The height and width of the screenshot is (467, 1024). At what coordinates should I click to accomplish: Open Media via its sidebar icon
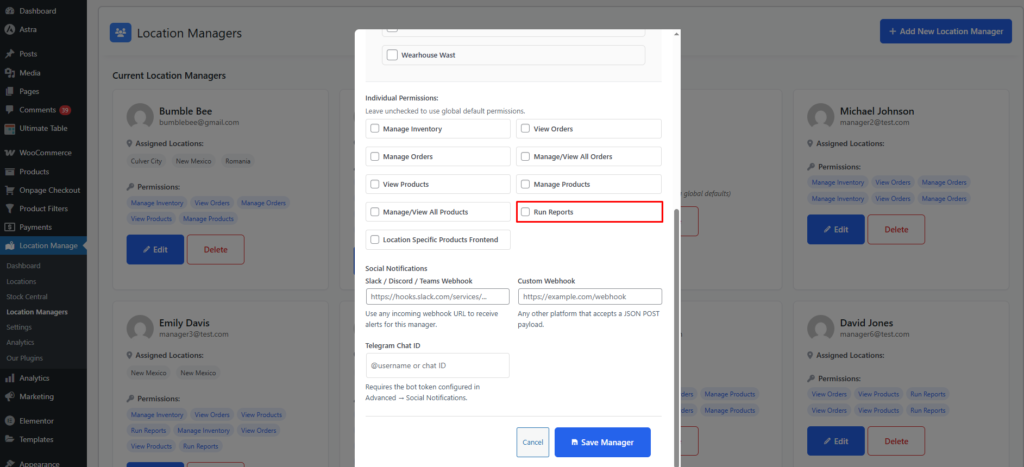pos(9,72)
